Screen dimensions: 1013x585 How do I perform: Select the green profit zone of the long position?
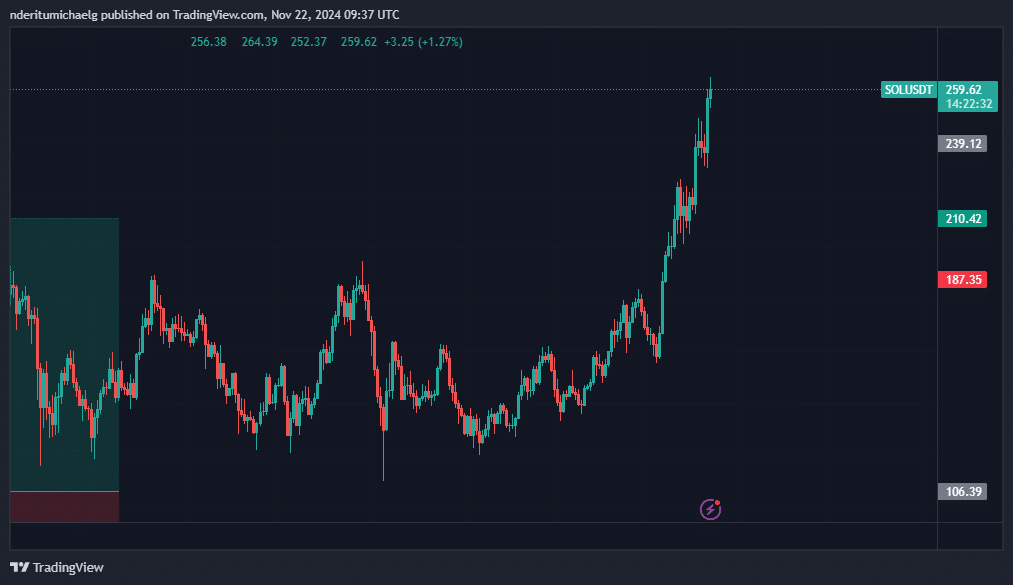coord(65,354)
